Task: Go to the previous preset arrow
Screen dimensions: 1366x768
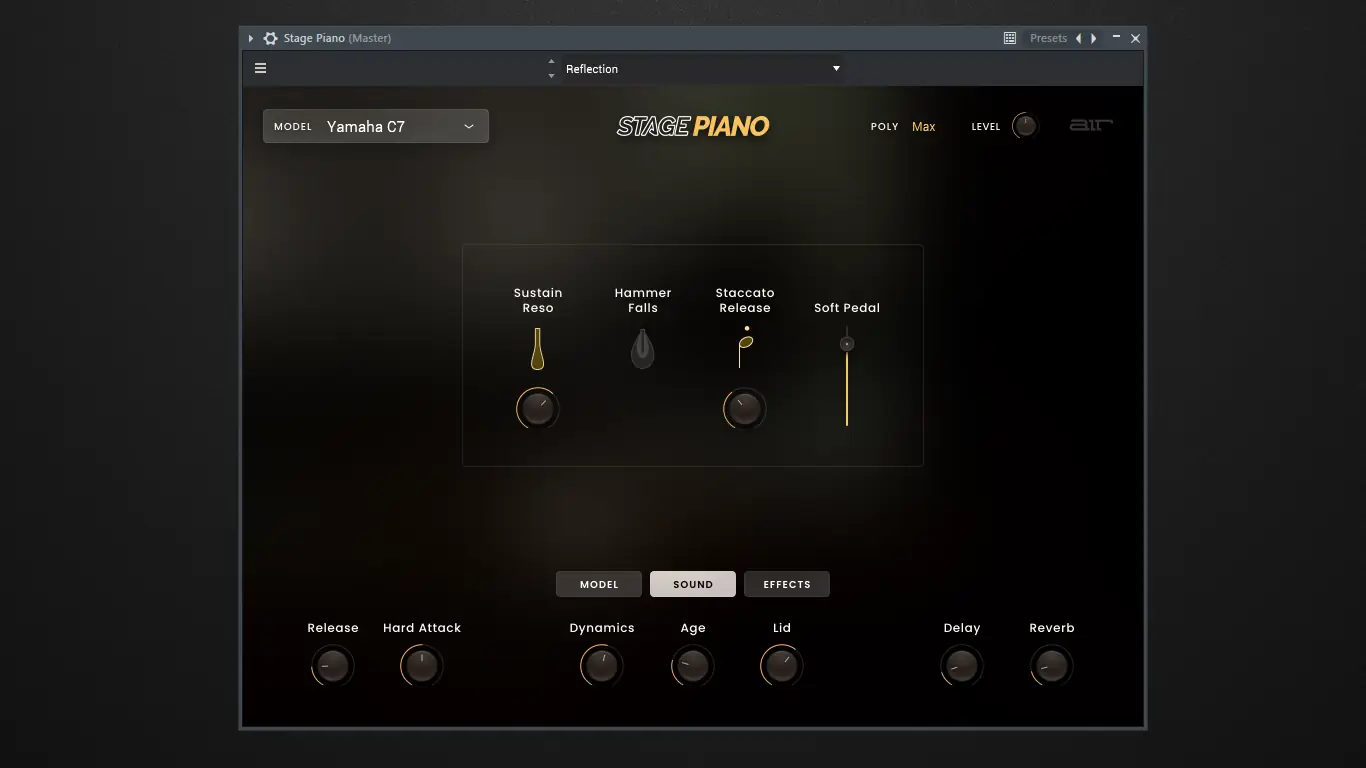Action: tap(1078, 38)
